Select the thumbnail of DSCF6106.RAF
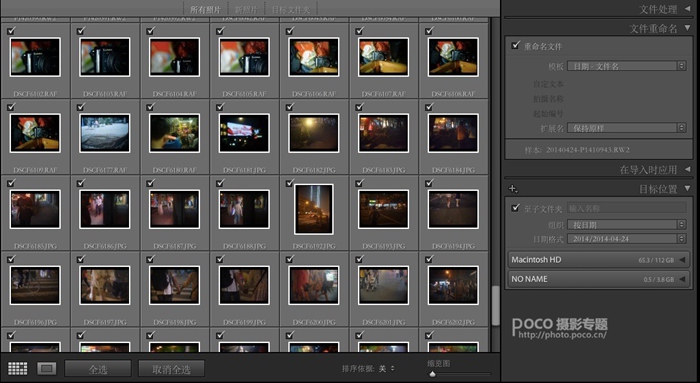Viewport: 700px width, 383px height. coord(314,57)
